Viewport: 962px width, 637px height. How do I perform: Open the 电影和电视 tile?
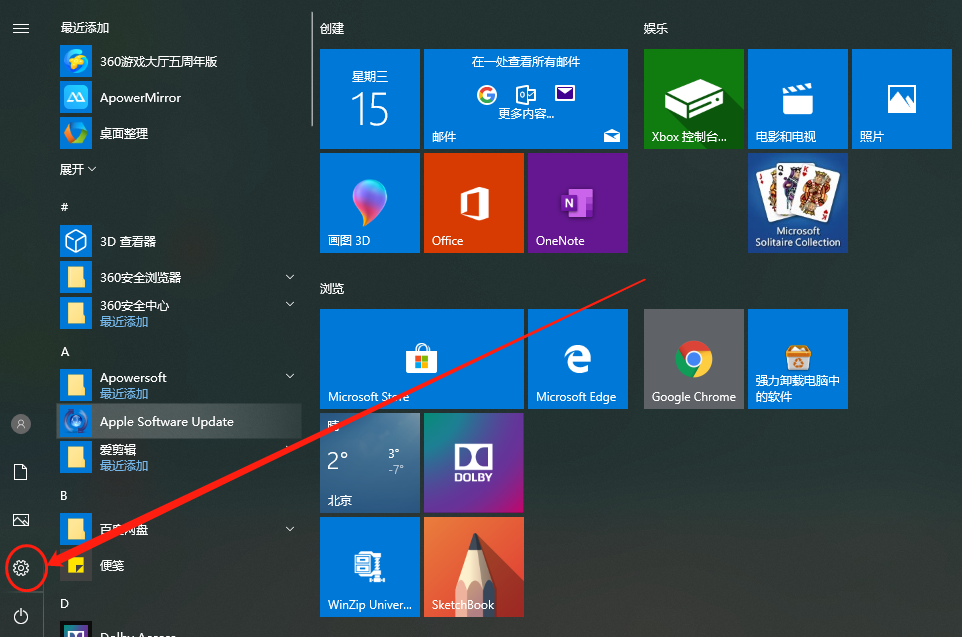pos(798,99)
